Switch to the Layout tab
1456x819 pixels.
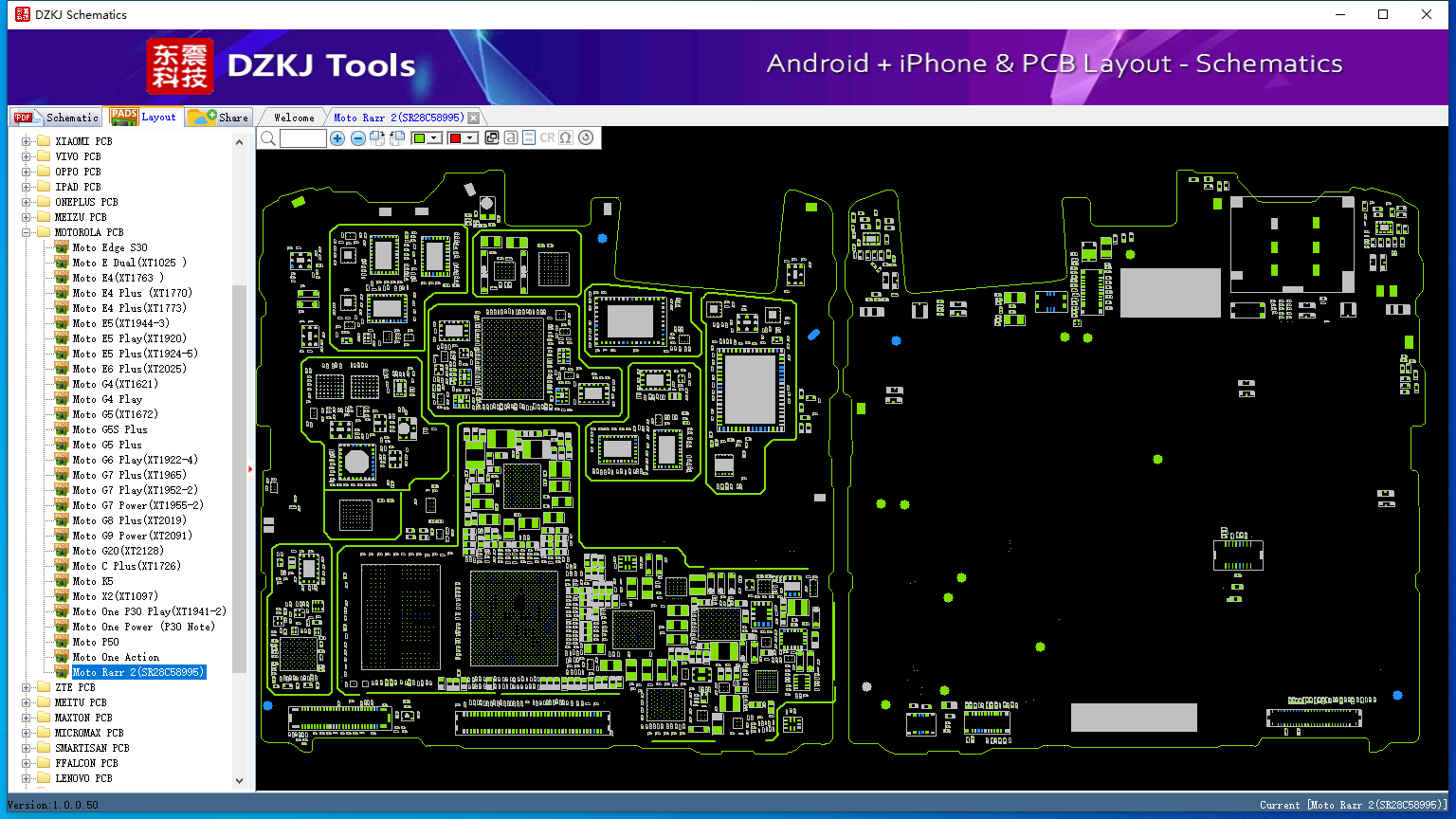142,117
